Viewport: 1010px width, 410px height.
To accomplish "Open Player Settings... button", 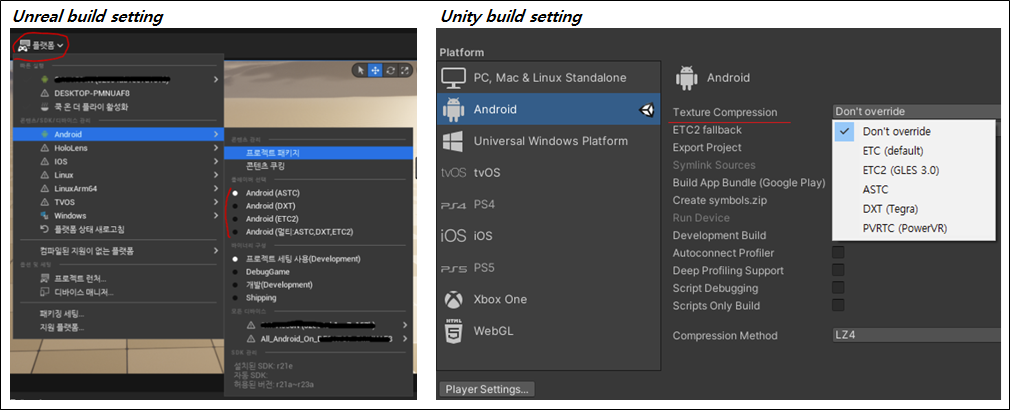I will pos(487,389).
